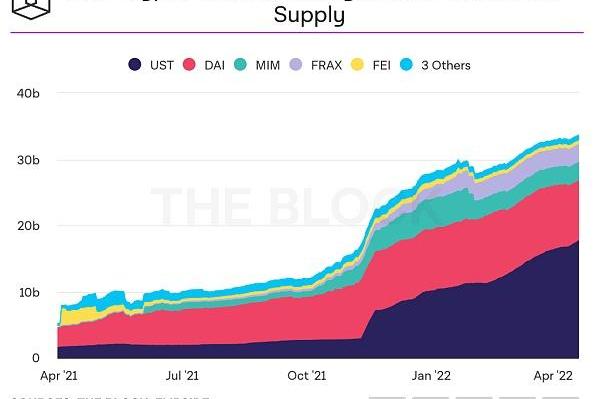The image size is (600, 399).
Task: Click the Supply chart title text
Action: (x=310, y=16)
